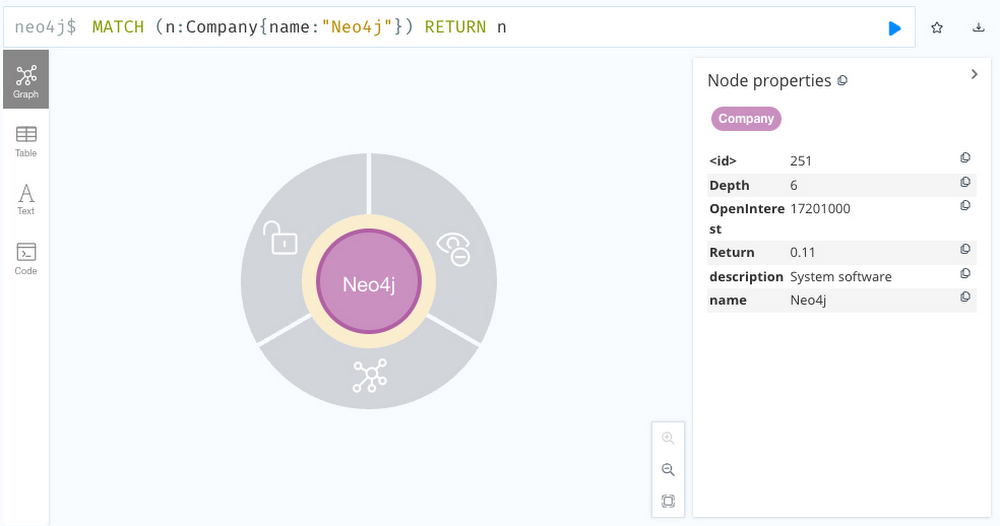Dismiss the Neo4j node with eye icon

[x=453, y=249]
